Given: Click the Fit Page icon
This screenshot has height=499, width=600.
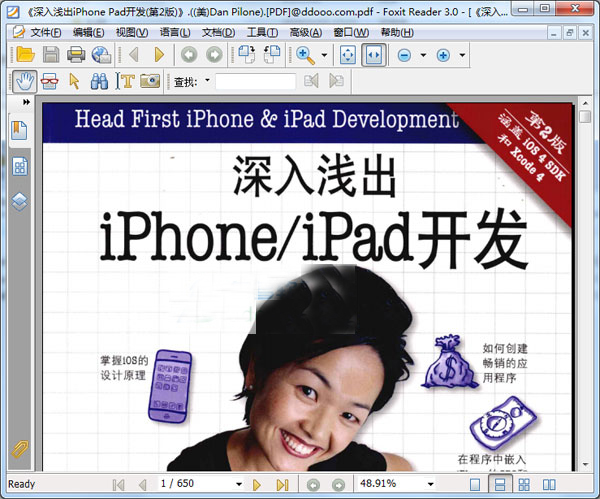Looking at the screenshot, I should click(x=347, y=55).
